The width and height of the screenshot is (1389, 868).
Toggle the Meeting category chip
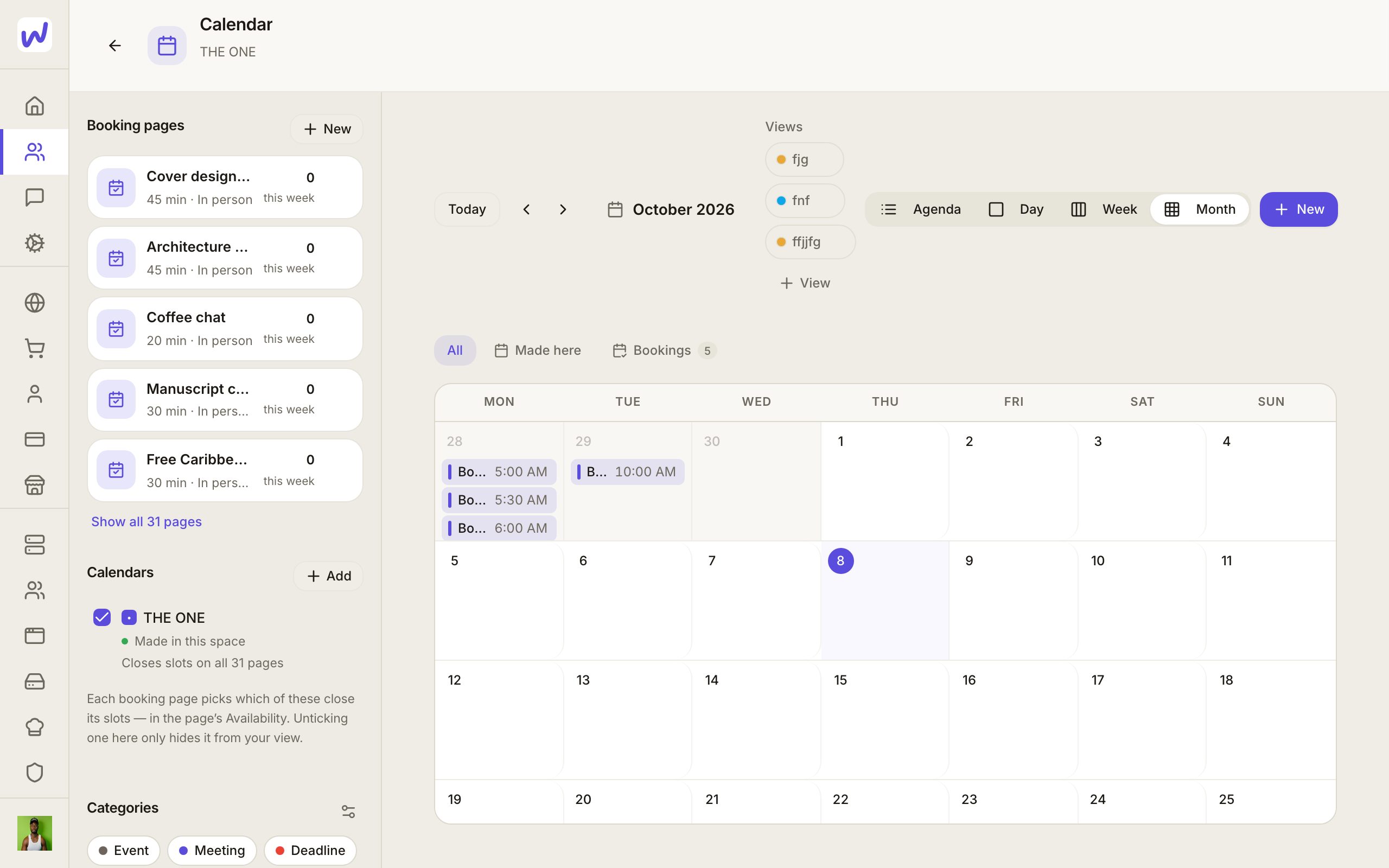point(212,850)
